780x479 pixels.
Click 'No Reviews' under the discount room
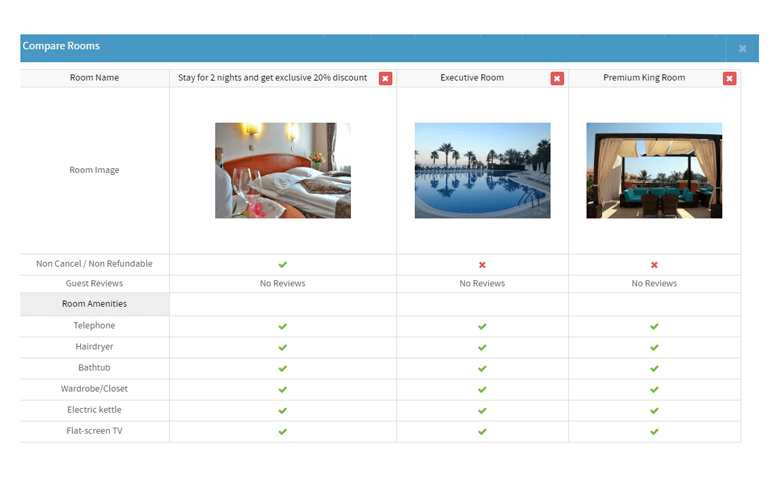pos(283,284)
